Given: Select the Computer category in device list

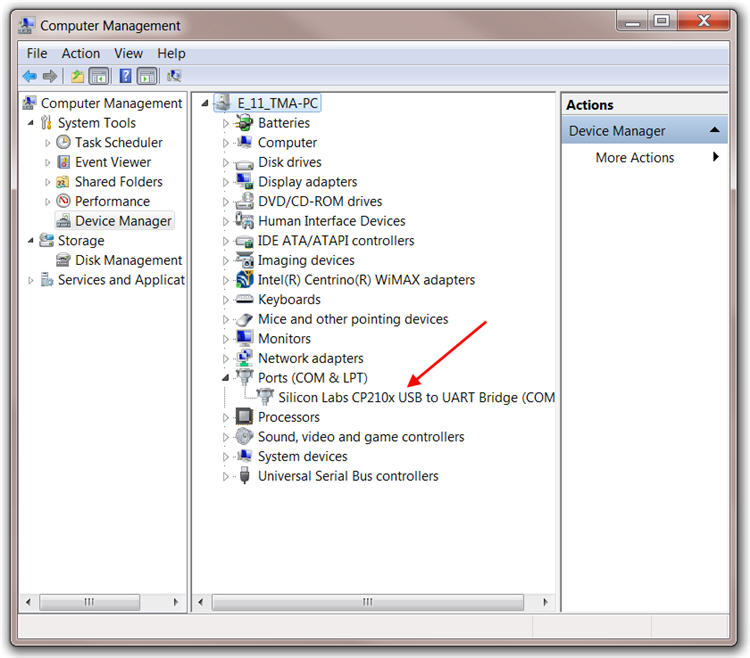Looking at the screenshot, I should [x=287, y=143].
